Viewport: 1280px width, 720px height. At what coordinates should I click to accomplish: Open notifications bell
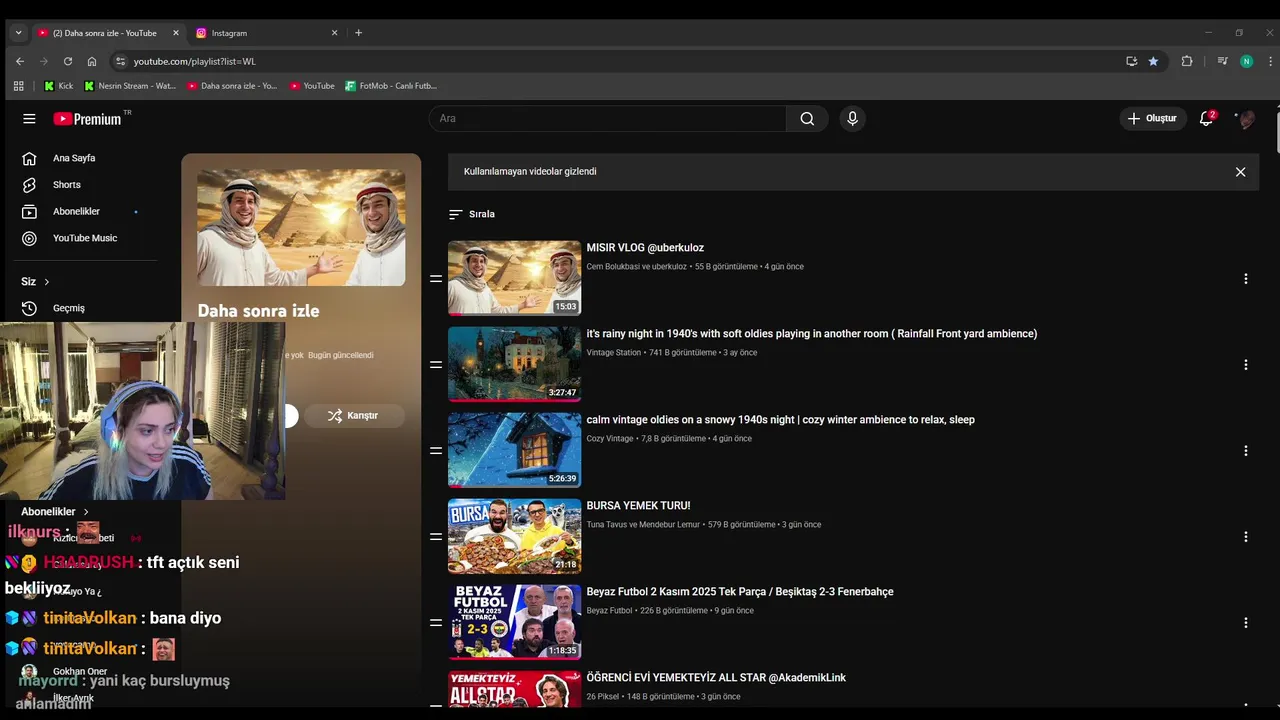[1207, 118]
